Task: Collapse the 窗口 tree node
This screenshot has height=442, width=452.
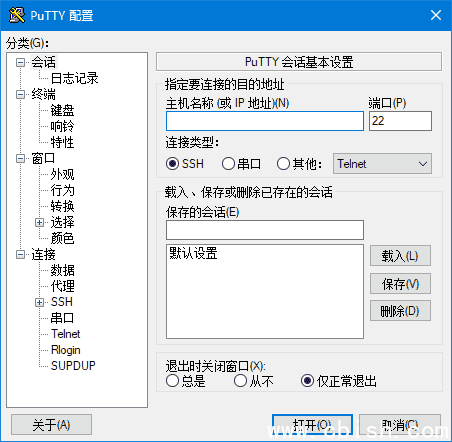Action: [21, 158]
